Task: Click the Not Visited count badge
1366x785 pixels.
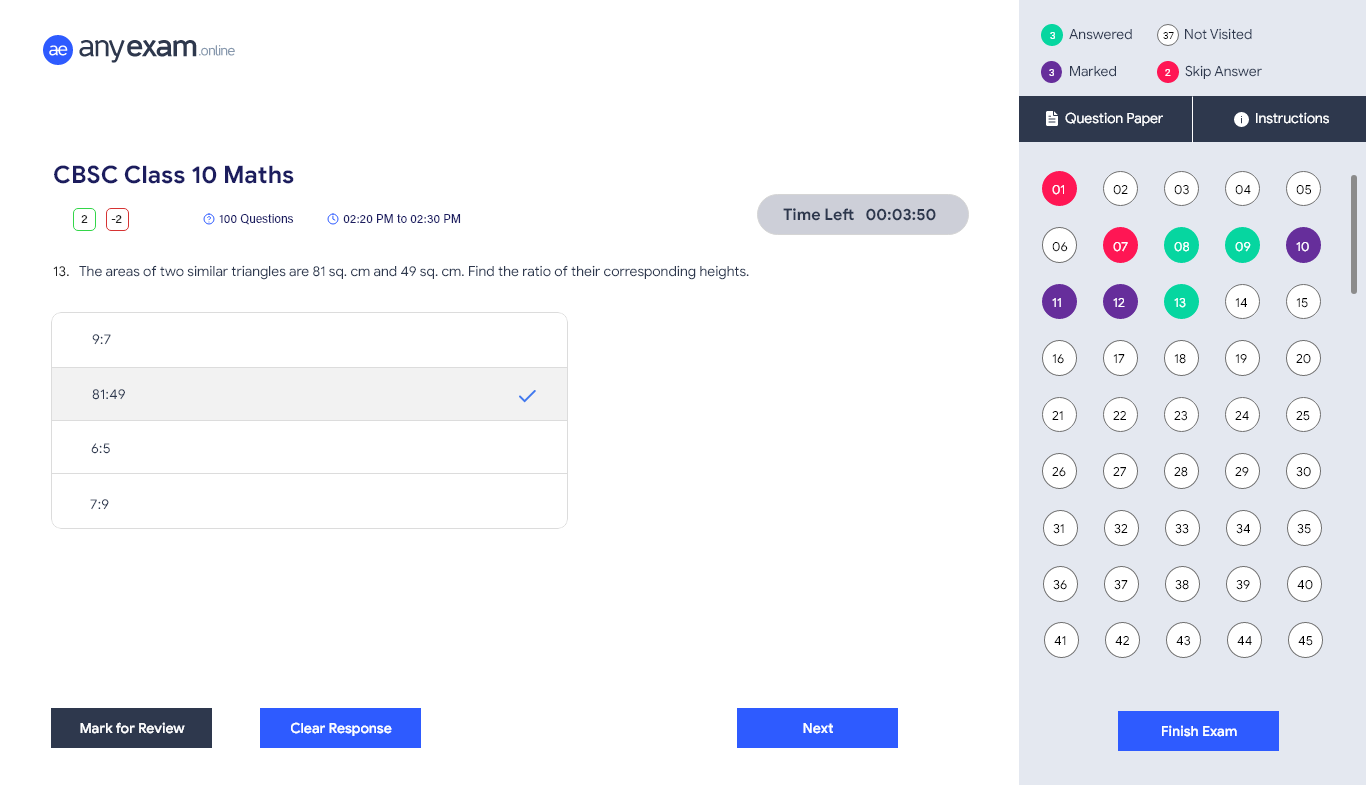Action: [1167, 34]
